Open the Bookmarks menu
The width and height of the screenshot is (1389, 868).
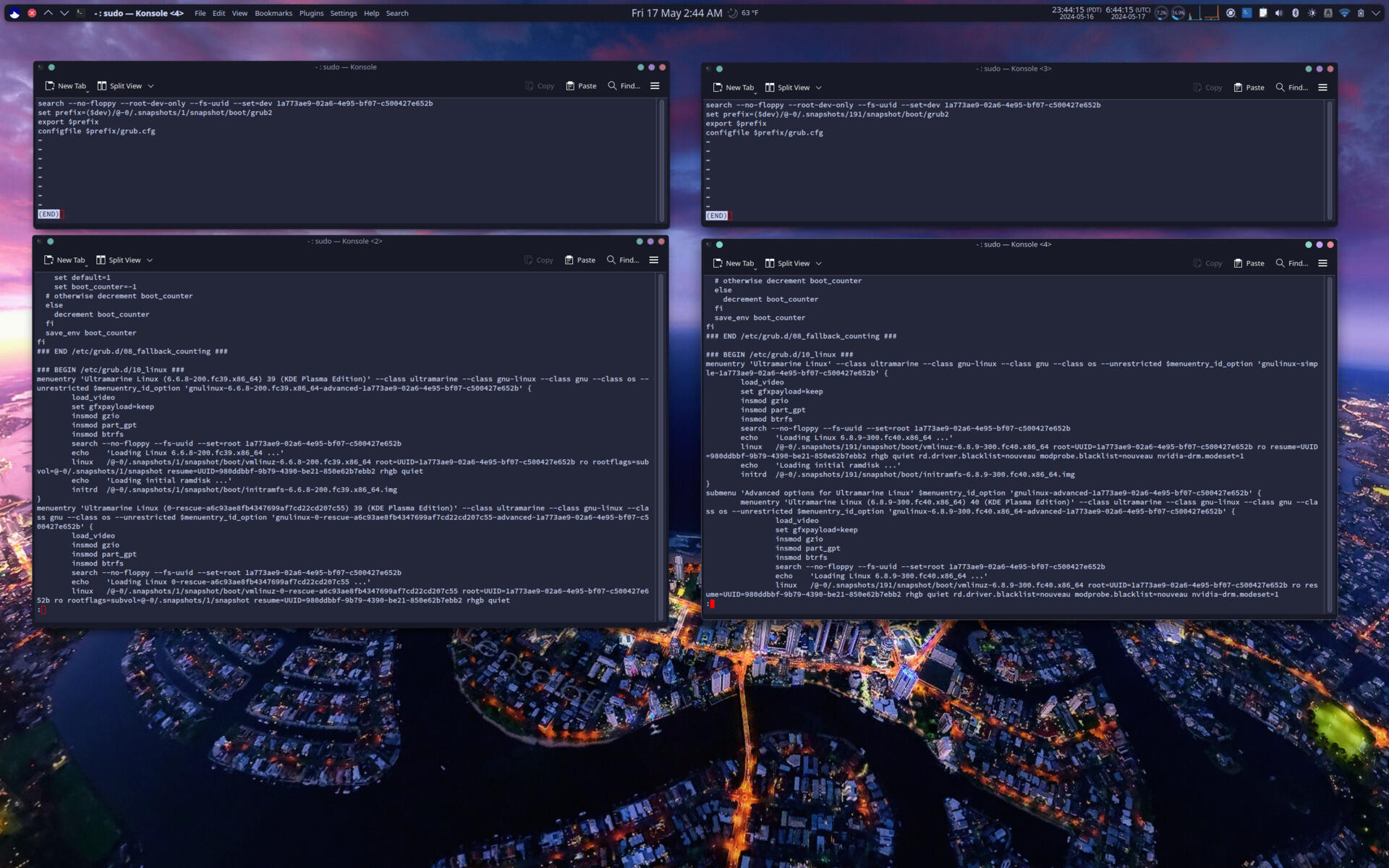pos(273,13)
